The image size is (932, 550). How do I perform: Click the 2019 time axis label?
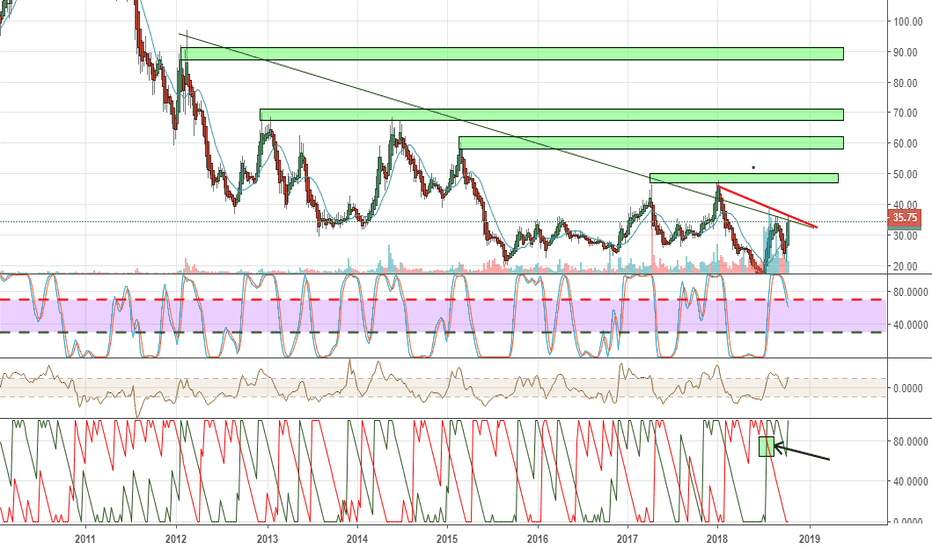tap(810, 539)
